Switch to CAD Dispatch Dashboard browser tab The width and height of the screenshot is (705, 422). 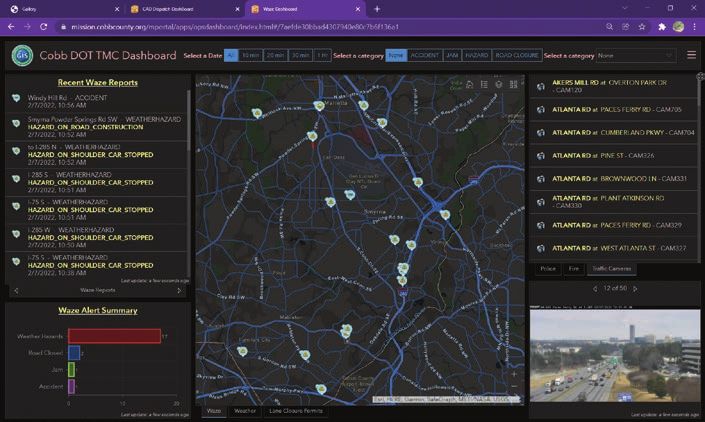(x=184, y=9)
